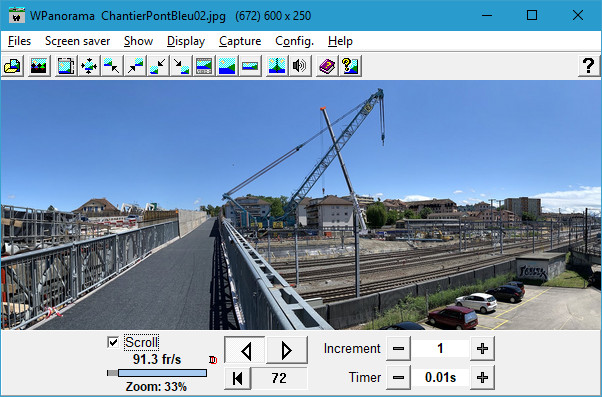Click the picture with vertical split line icon
602x397 pixels.
pyautogui.click(x=277, y=66)
